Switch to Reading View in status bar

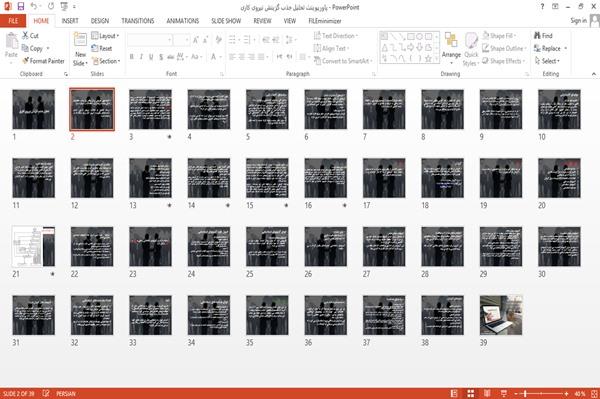[487, 394]
